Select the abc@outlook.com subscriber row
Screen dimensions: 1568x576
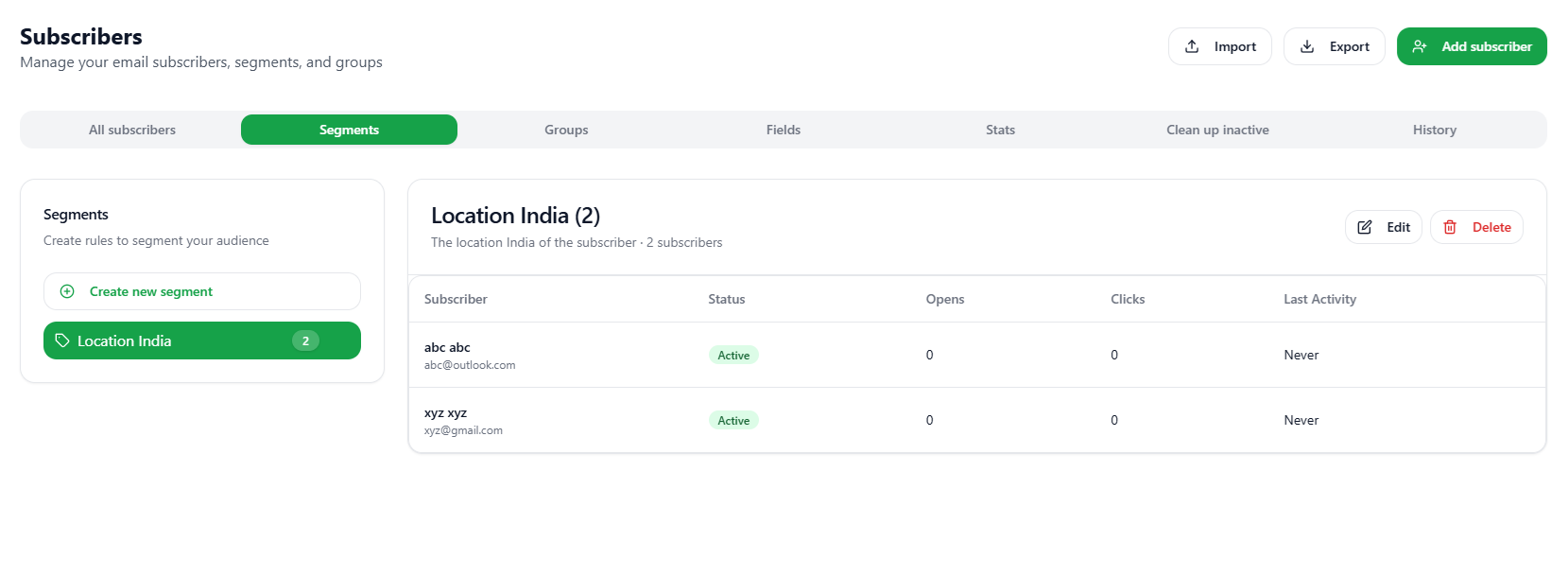[470, 365]
